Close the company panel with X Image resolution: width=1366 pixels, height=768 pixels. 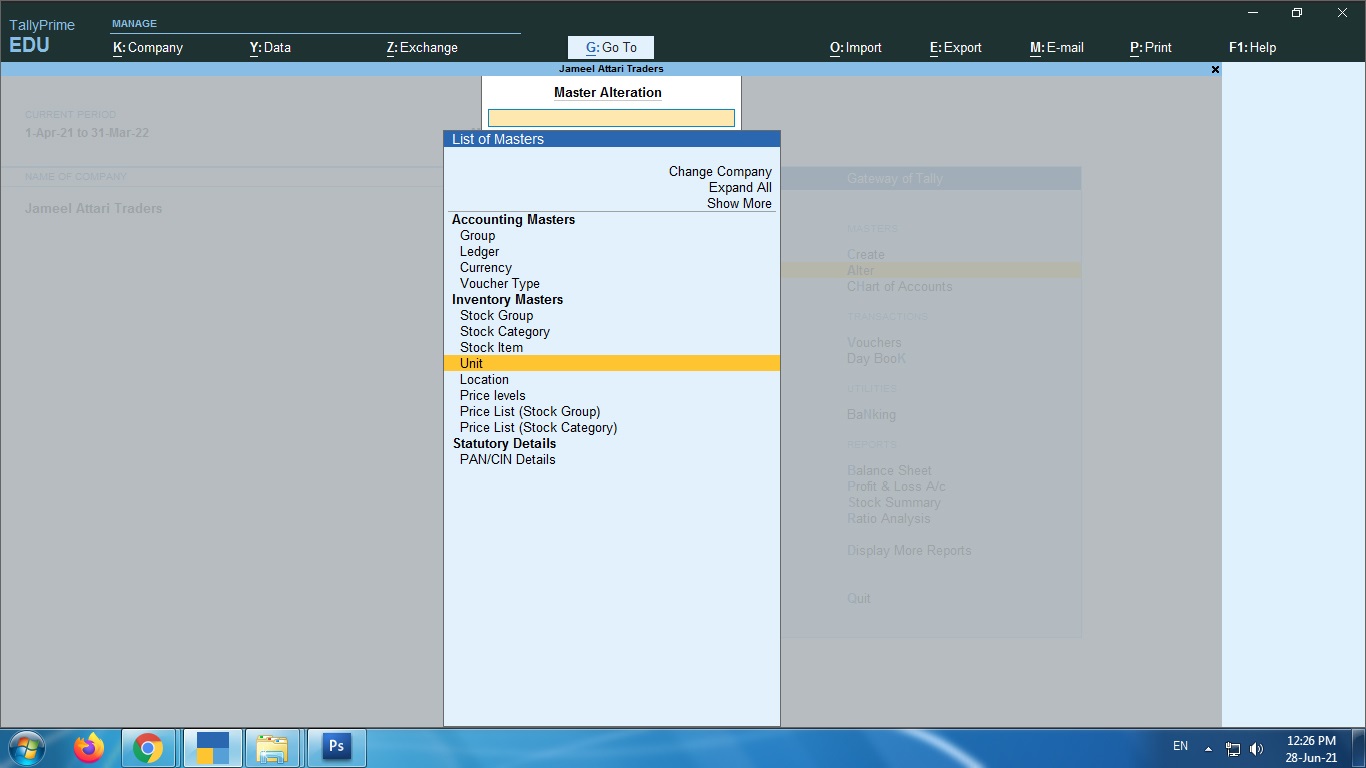click(x=1215, y=69)
